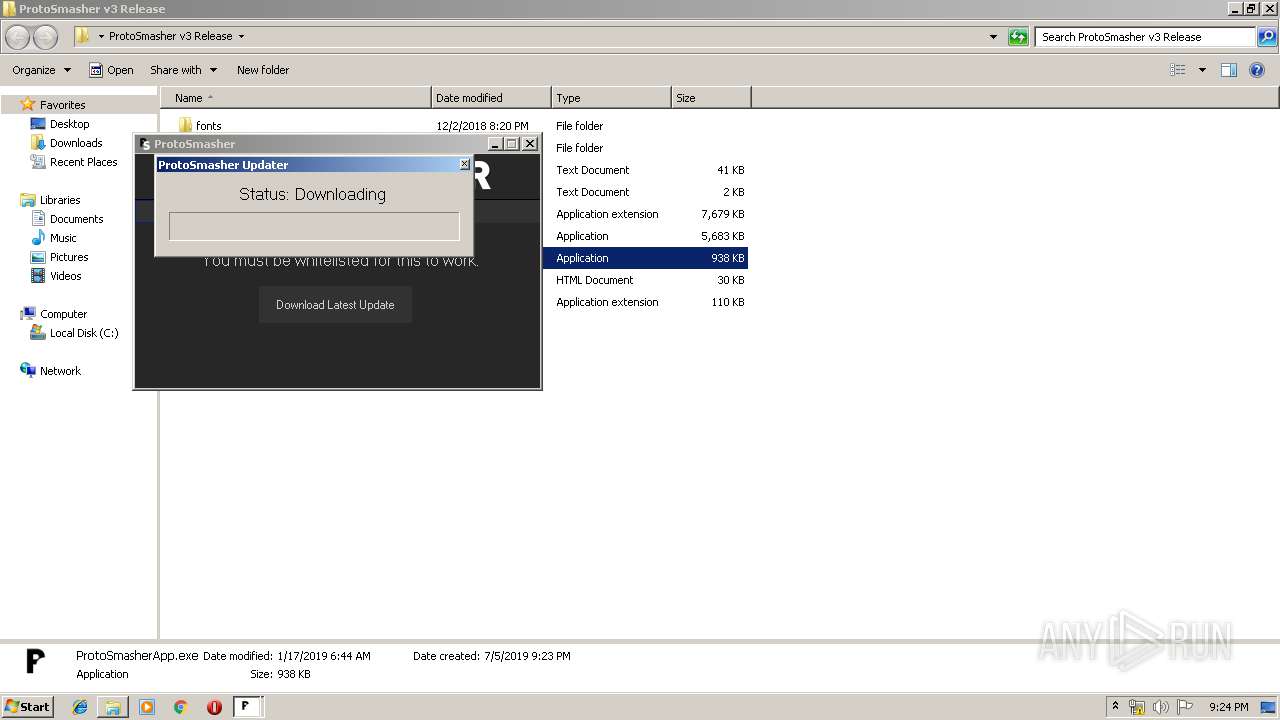Viewport: 1280px width, 720px height.
Task: Open dropdown after ProtoSmasher v3 Release breadcrumb
Action: (x=241, y=36)
